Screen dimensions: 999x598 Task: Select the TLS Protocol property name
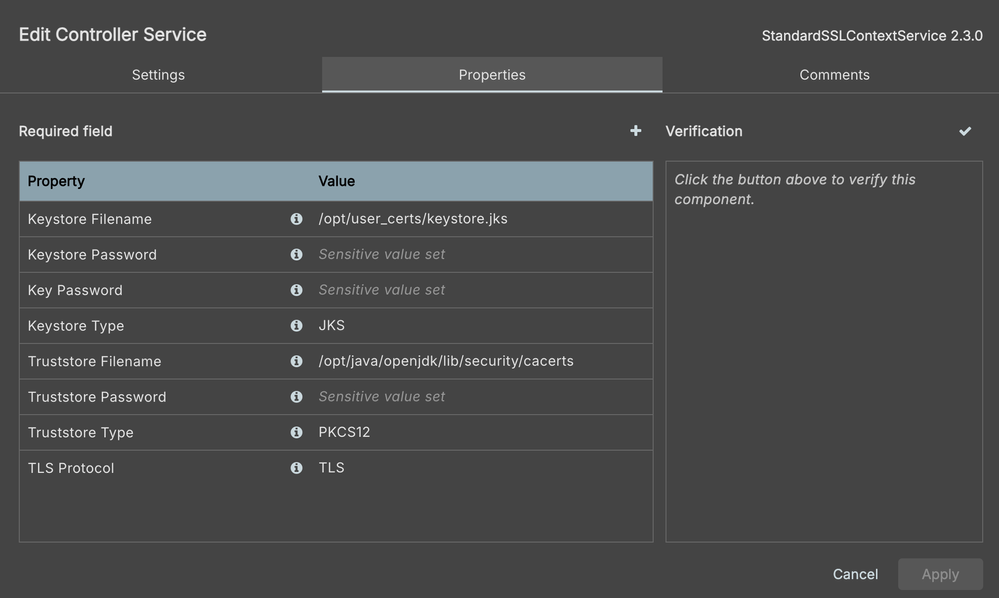(x=71, y=469)
